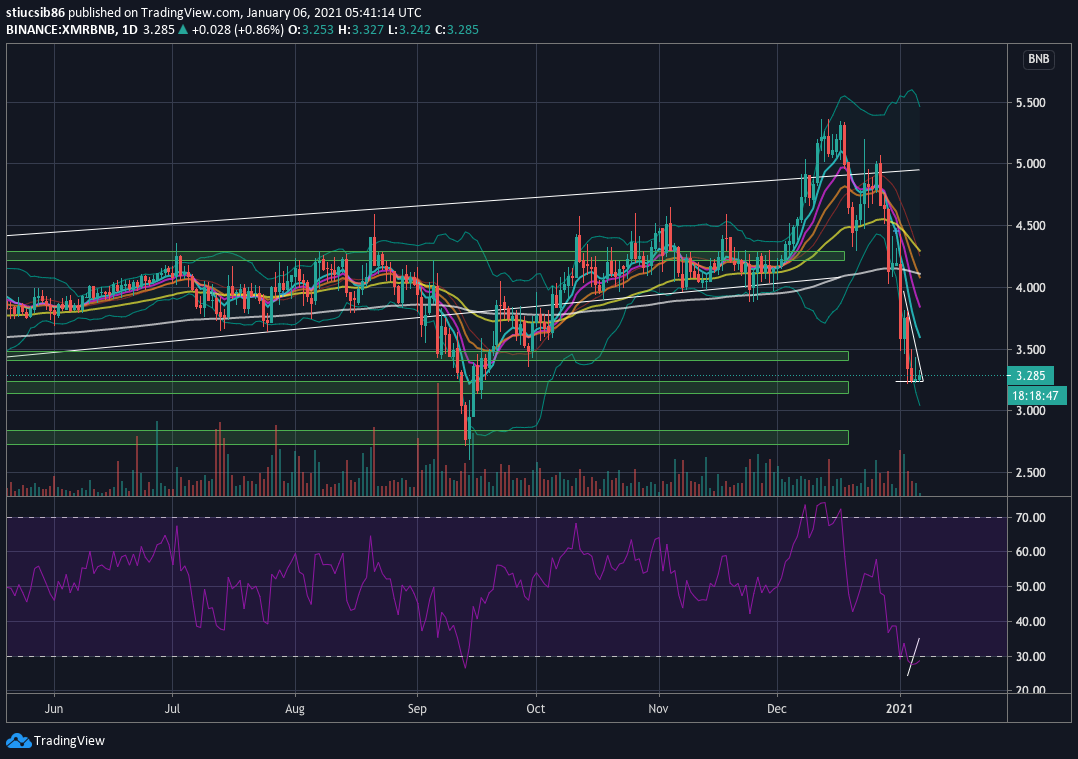Click the RSI 60.00 axis label
Viewport: 1078px width, 759px height.
pos(1031,551)
